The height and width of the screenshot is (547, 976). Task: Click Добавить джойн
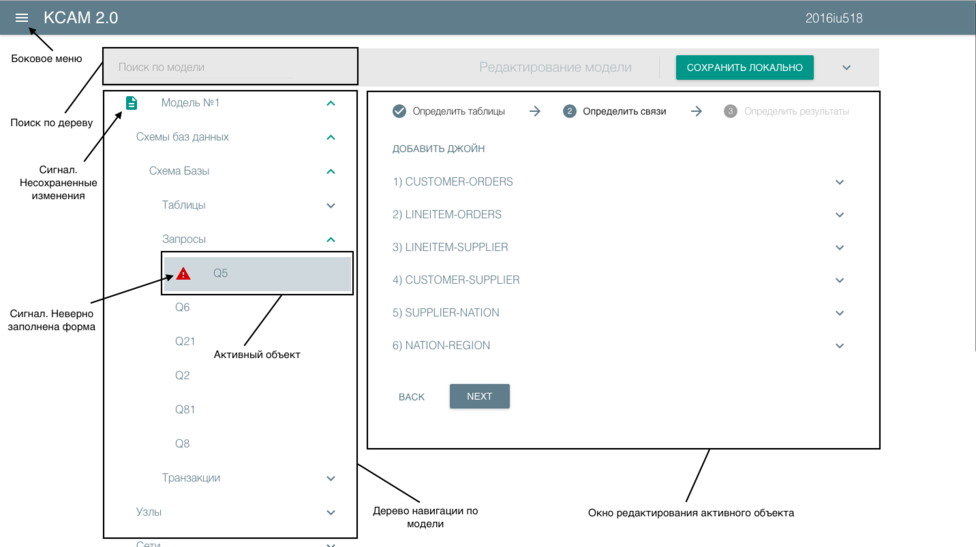(438, 149)
